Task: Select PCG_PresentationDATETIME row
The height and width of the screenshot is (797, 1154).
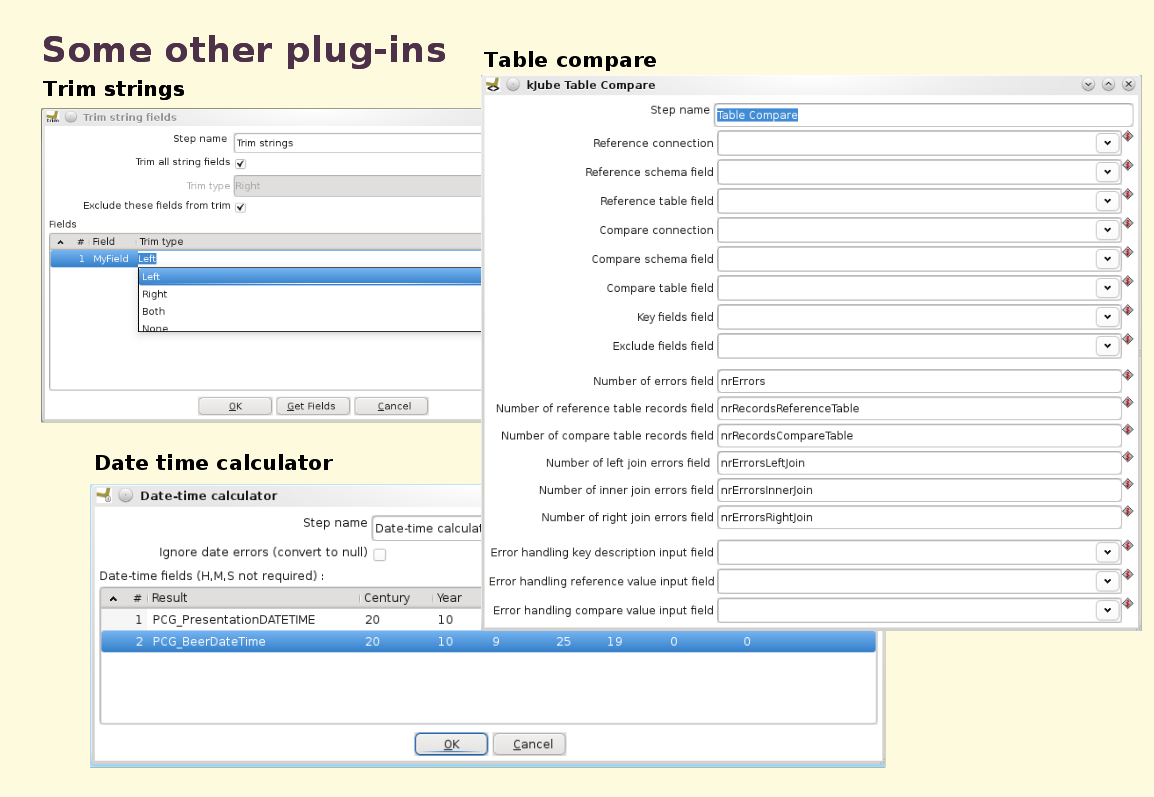Action: [291, 620]
